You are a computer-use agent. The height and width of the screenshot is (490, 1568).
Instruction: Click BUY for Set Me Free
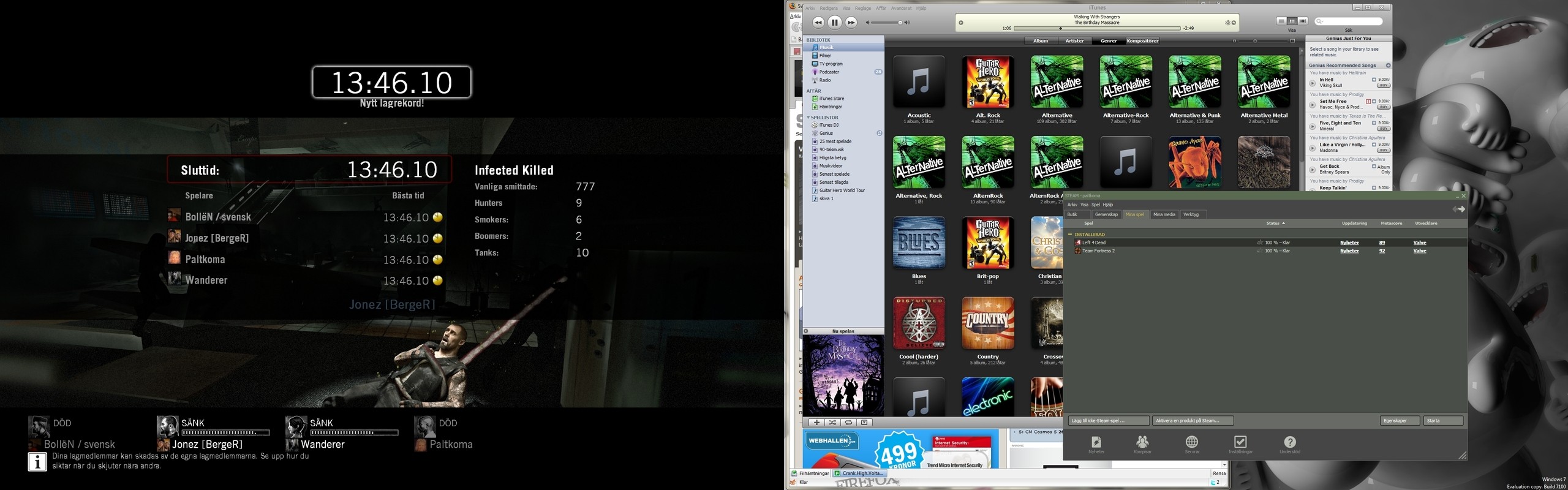pyautogui.click(x=1384, y=107)
